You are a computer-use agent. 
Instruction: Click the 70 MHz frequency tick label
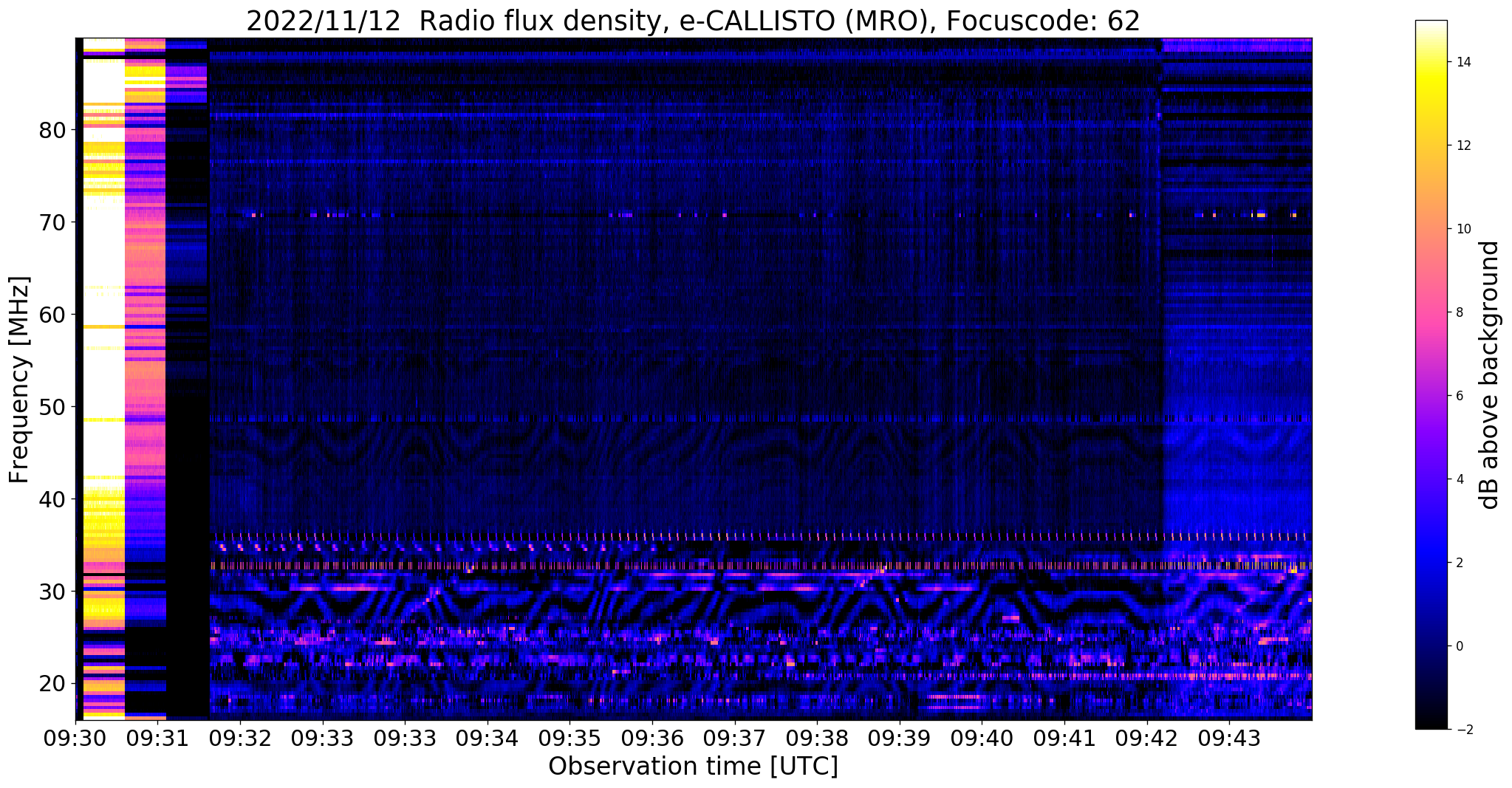click(x=52, y=222)
